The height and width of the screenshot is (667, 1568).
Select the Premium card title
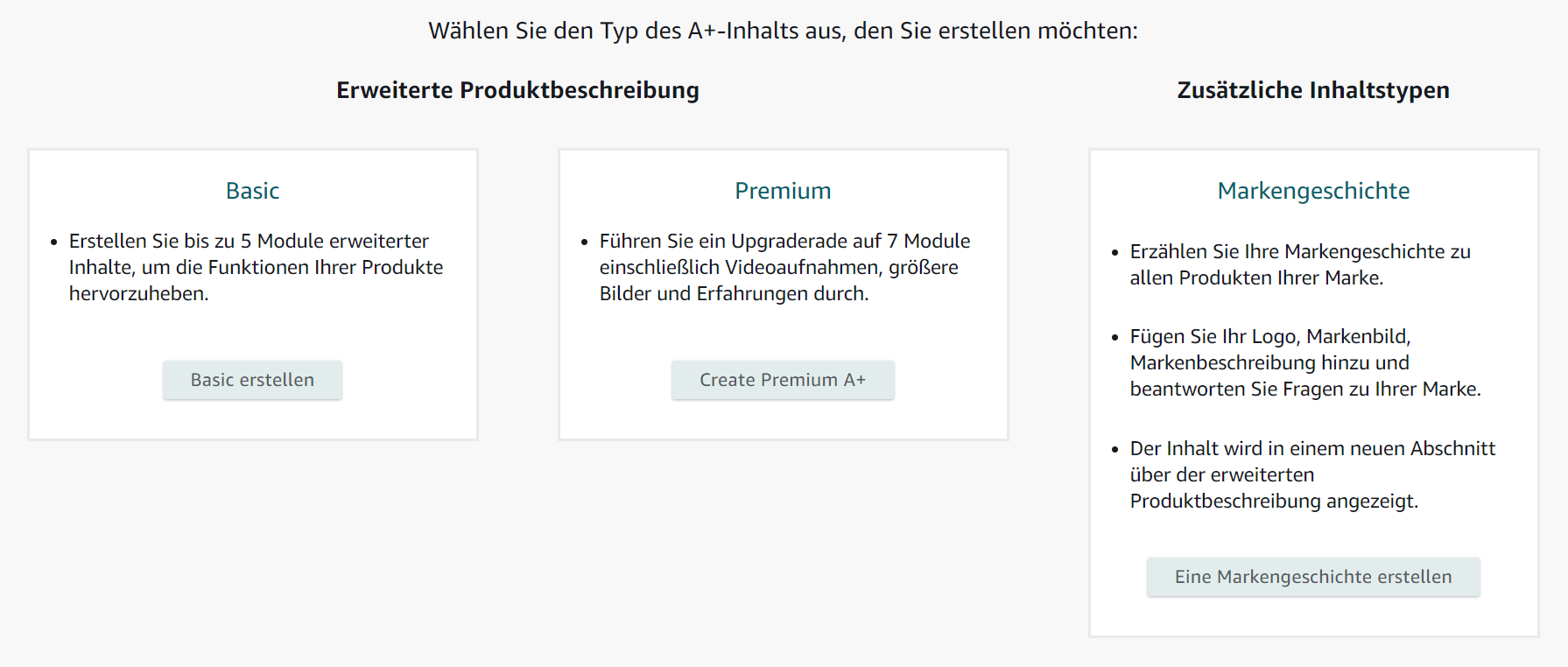(x=783, y=191)
